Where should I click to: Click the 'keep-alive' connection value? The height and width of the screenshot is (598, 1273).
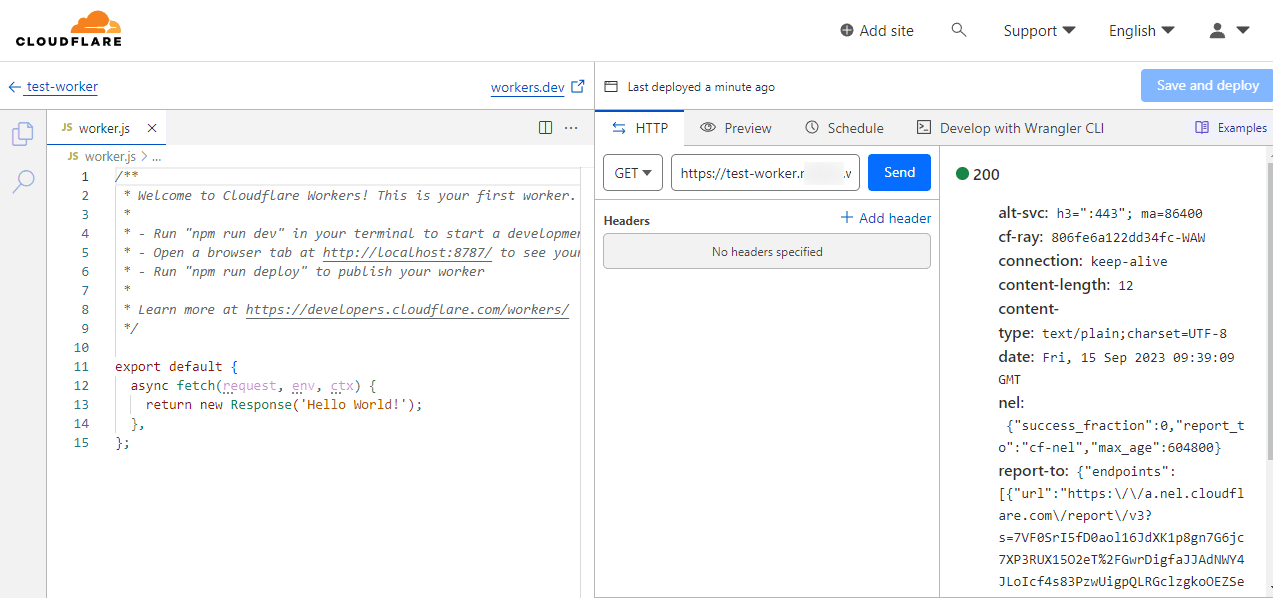(x=1127, y=262)
